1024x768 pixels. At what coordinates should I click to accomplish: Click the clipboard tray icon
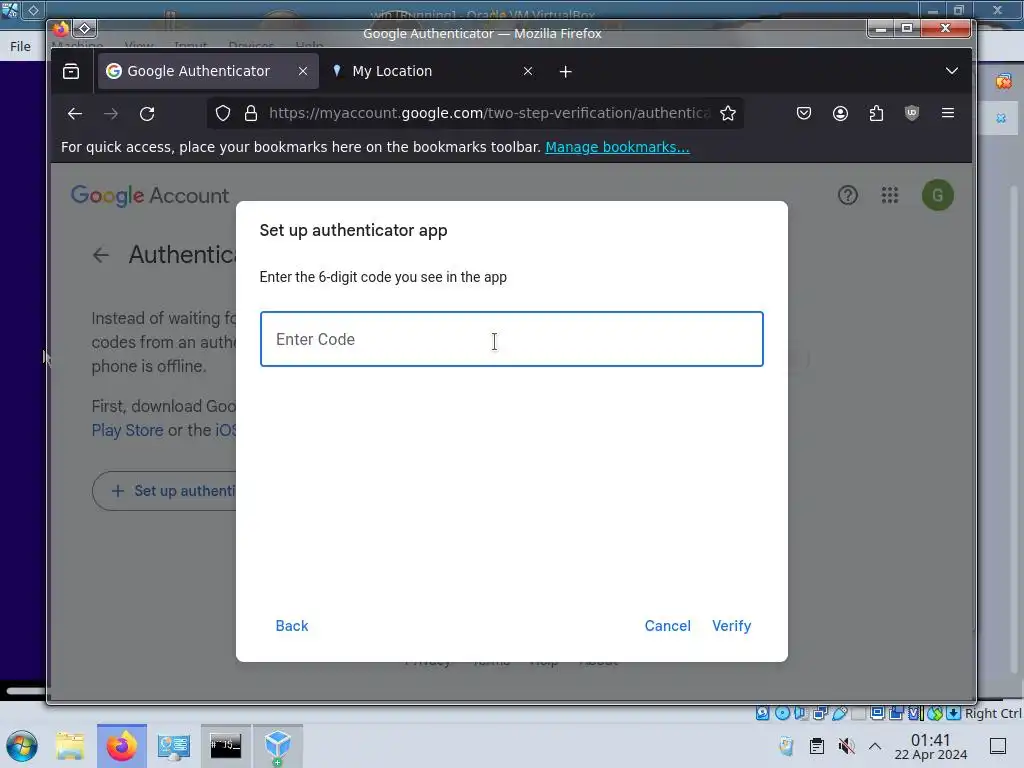[x=816, y=746]
